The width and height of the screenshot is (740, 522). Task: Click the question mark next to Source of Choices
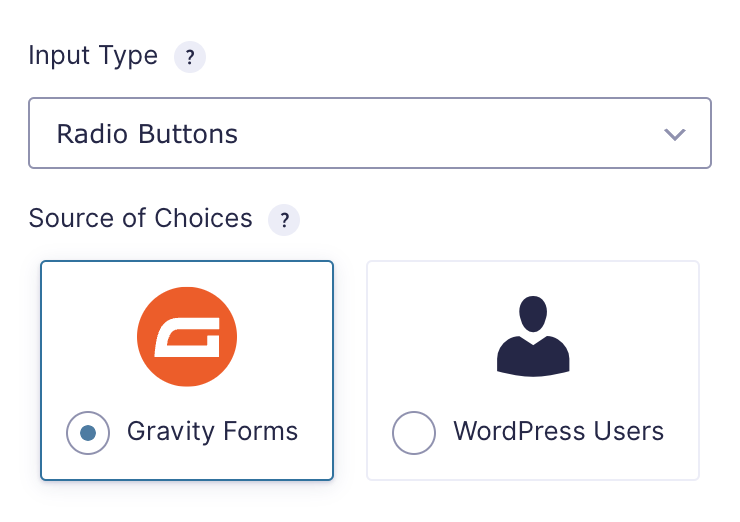284,220
